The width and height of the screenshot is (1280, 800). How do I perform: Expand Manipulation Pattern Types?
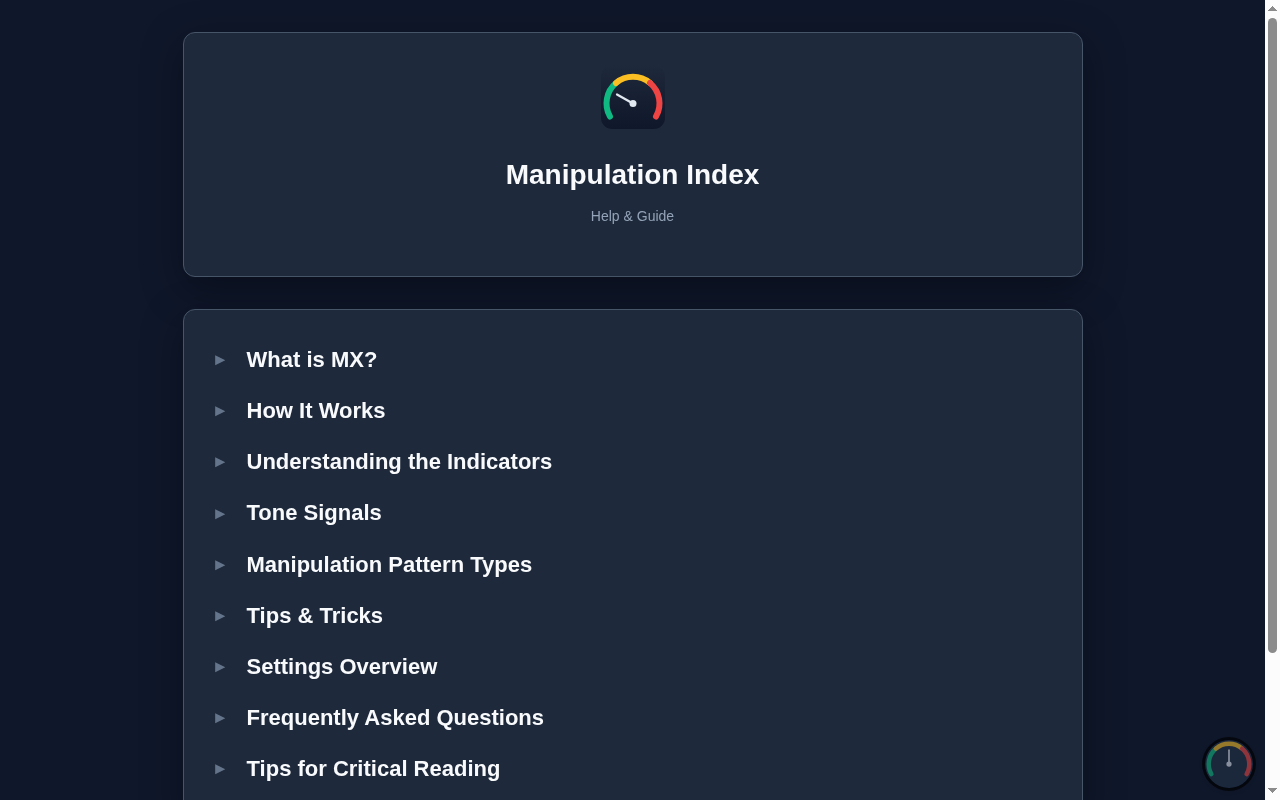[388, 565]
